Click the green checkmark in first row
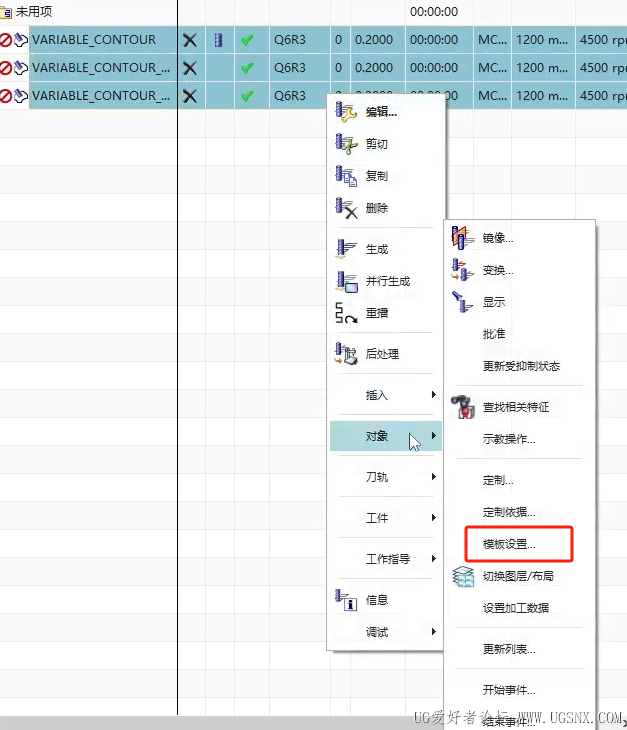The width and height of the screenshot is (627, 730). 247,40
